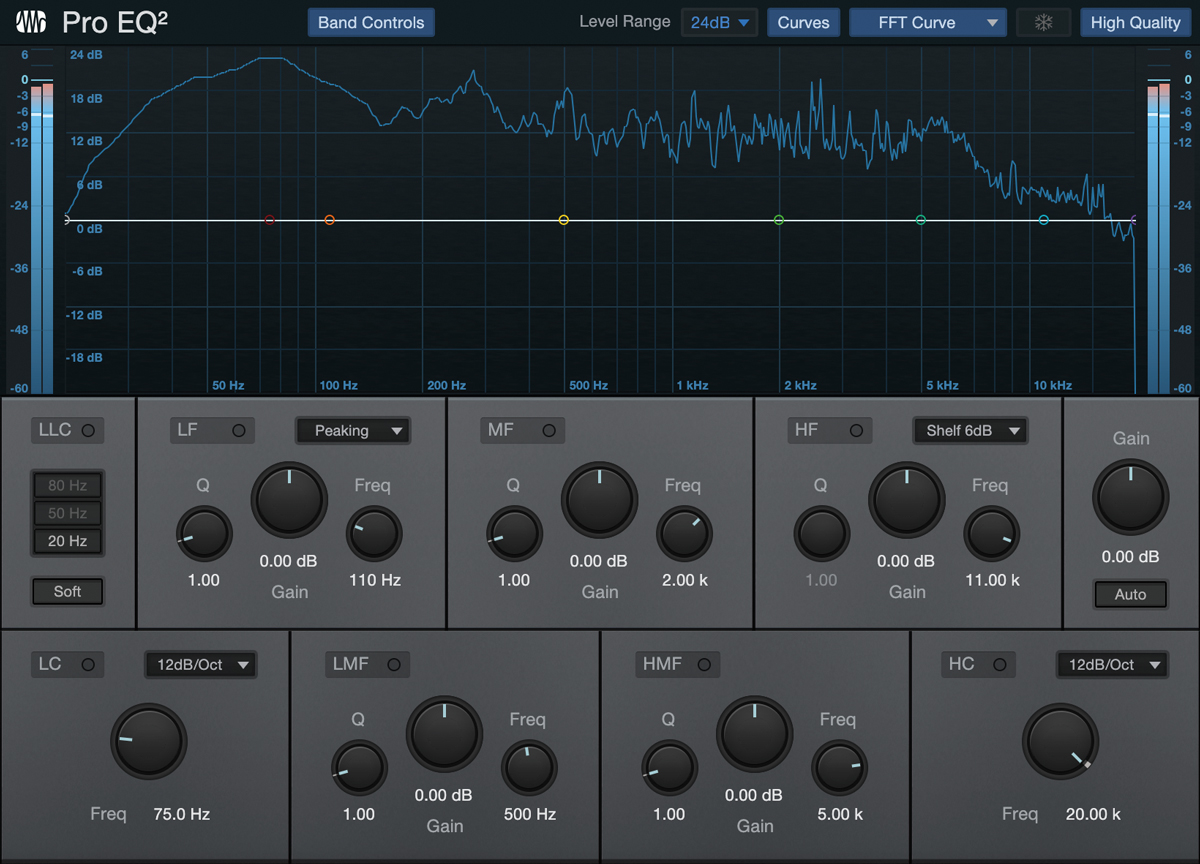Select the 20 Hz low-cut frequency
This screenshot has height=864, width=1200.
[67, 541]
